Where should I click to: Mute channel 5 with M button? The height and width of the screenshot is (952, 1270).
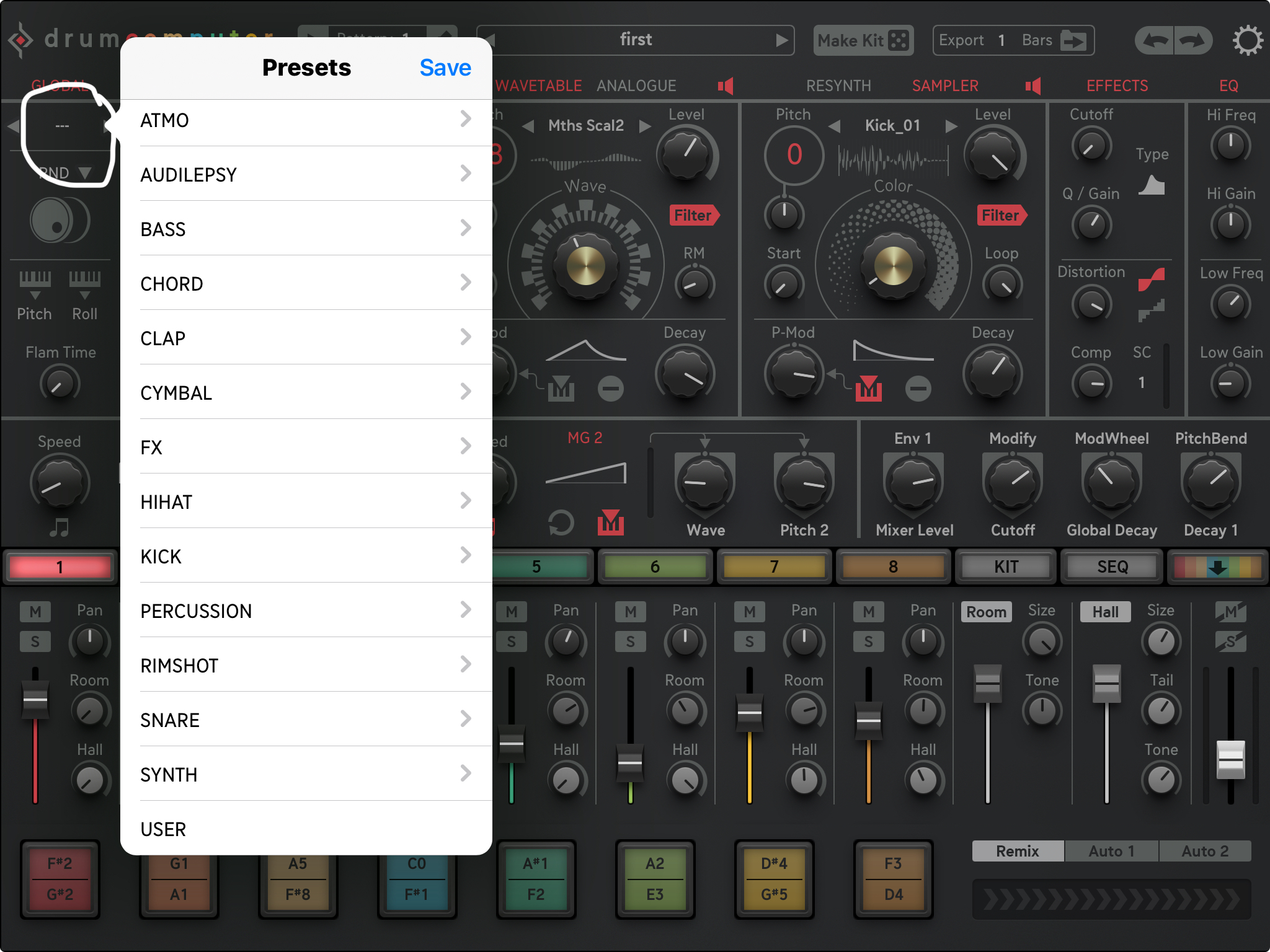tap(512, 612)
